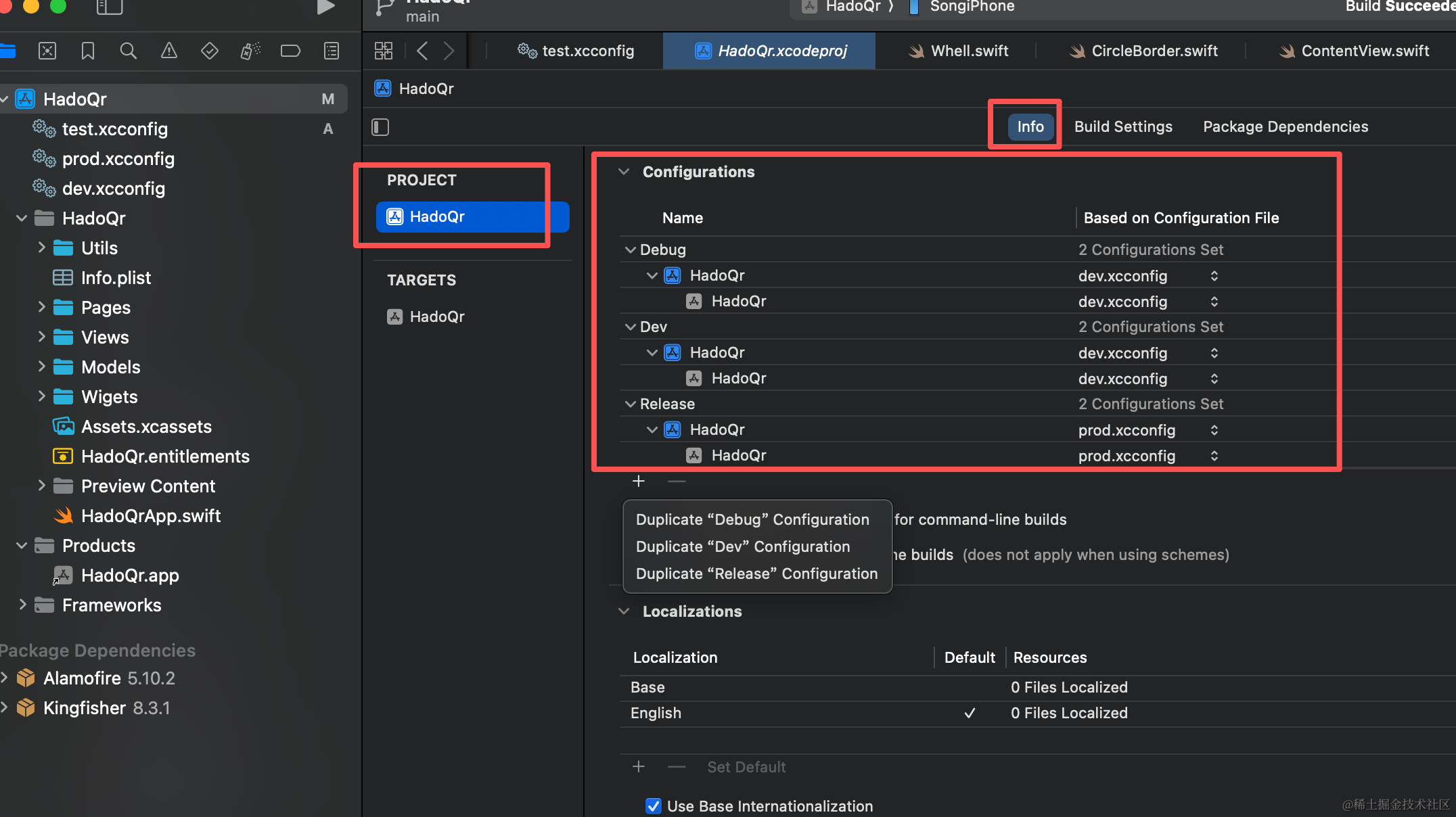
Task: Select Info.plist in the file navigator
Action: (x=116, y=277)
